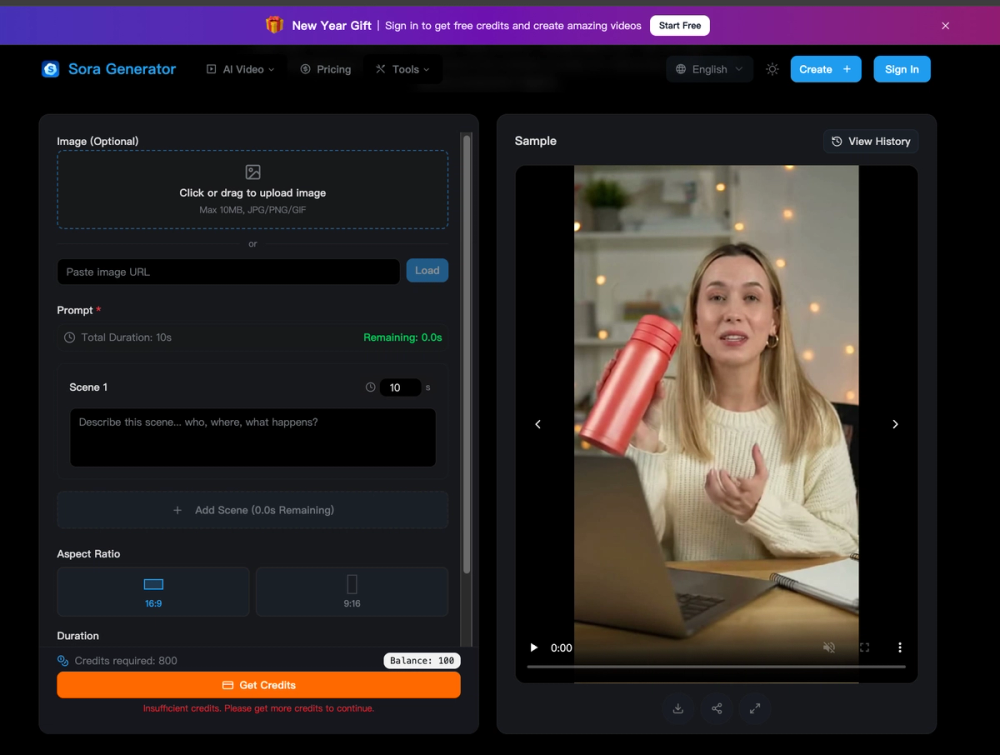Click the Paste image URL field
Viewport: 1000px width, 755px height.
coord(227,271)
